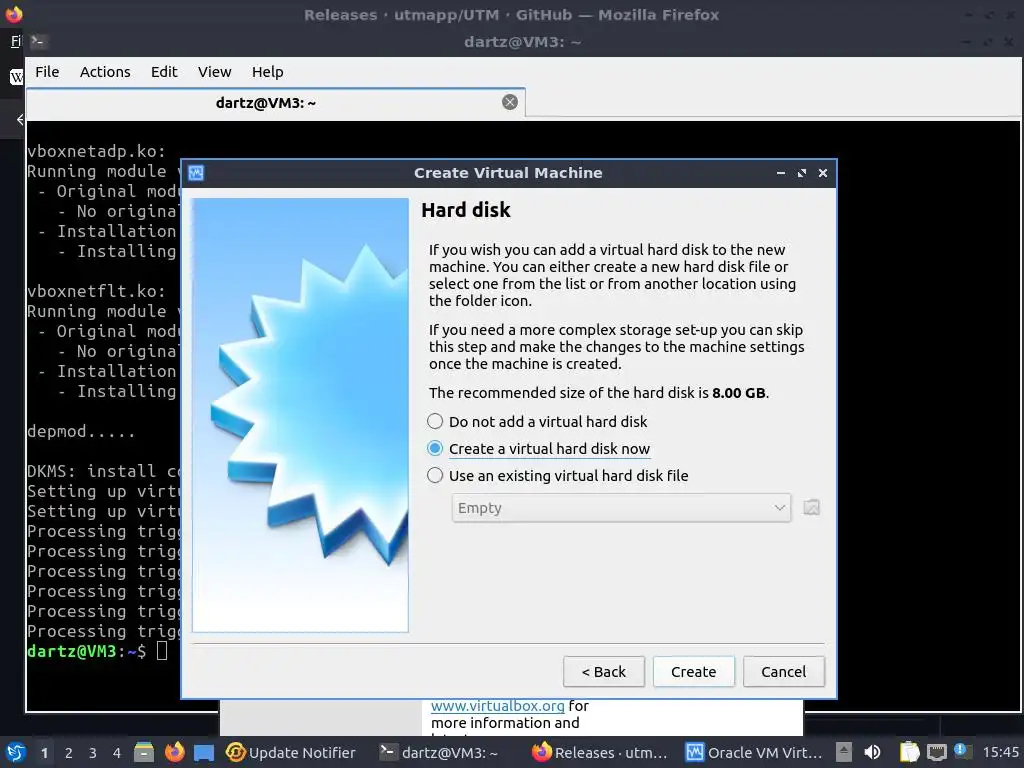Switch to workspace 4
The image size is (1024, 768).
117,752
